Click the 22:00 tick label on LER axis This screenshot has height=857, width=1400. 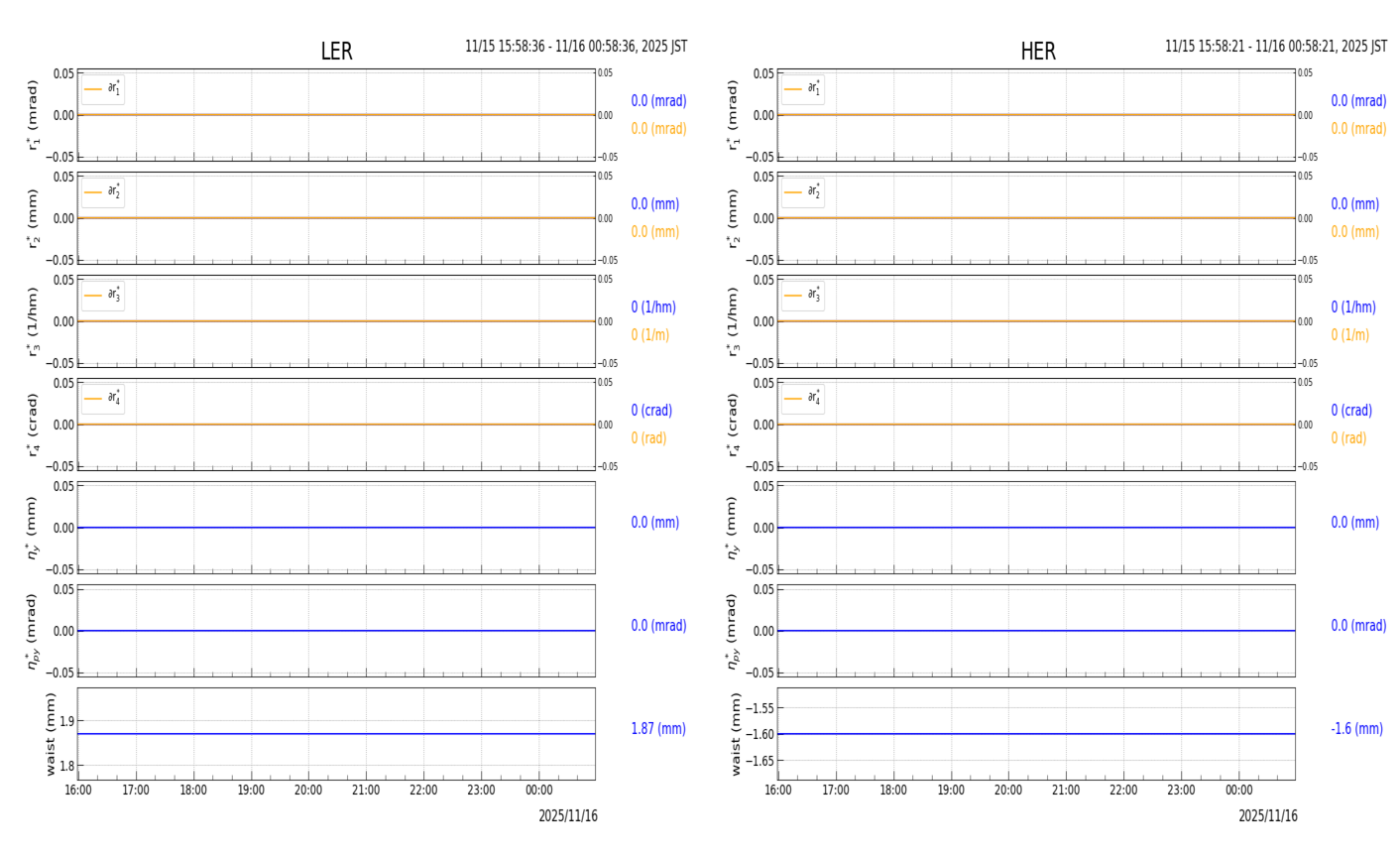pyautogui.click(x=423, y=791)
